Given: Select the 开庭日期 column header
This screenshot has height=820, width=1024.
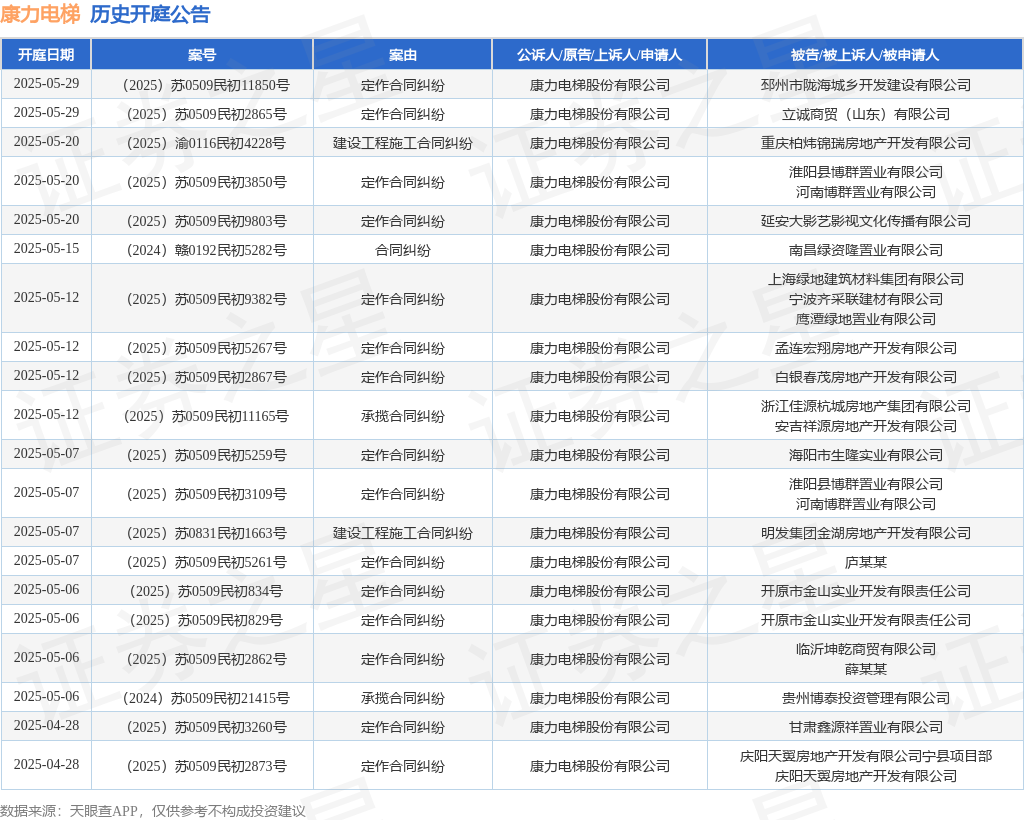Looking at the screenshot, I should (x=46, y=55).
